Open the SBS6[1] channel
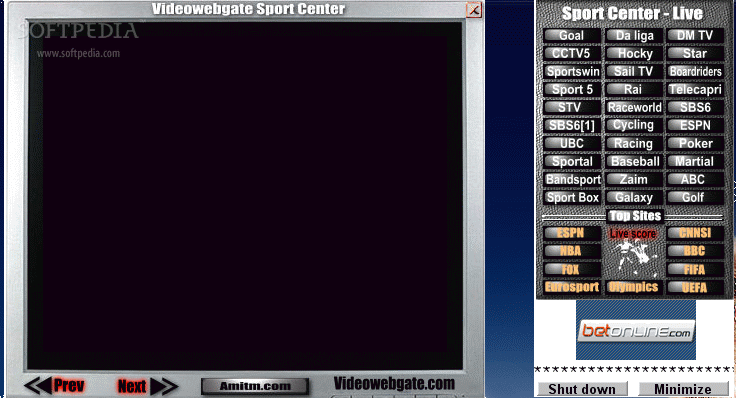The height and width of the screenshot is (398, 736). coord(572,125)
